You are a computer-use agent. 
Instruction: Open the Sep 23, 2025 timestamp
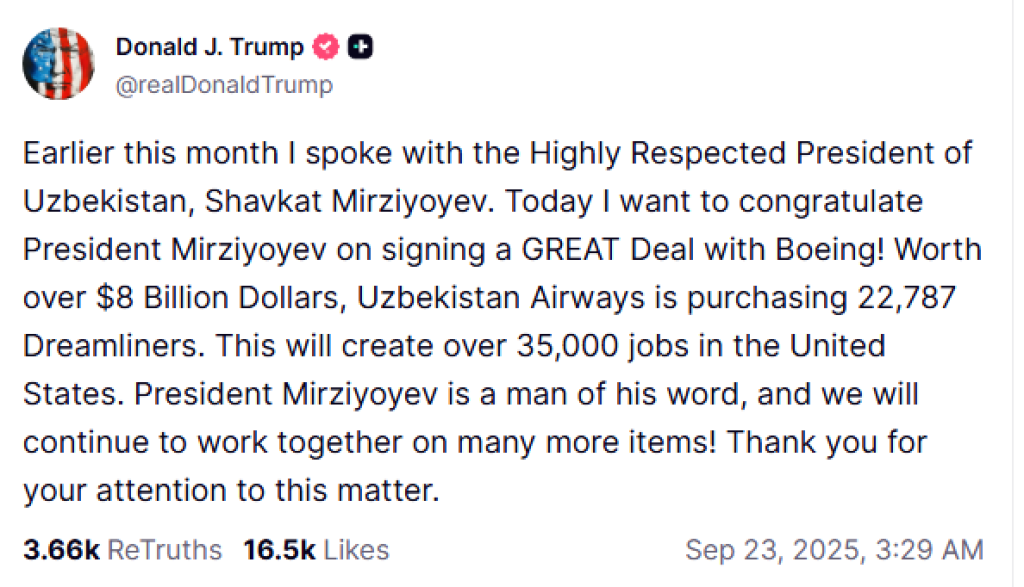[834, 549]
